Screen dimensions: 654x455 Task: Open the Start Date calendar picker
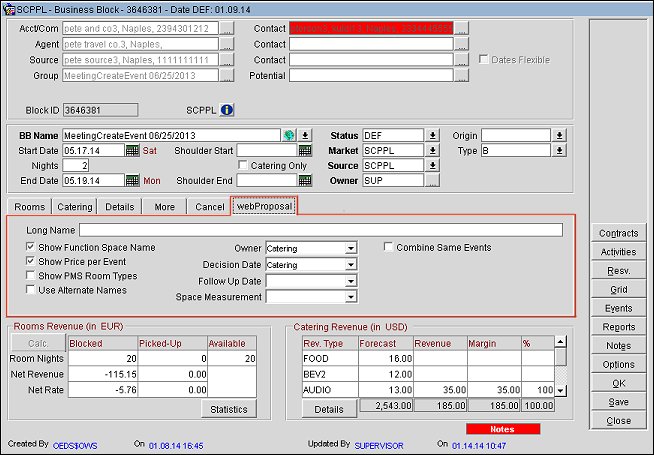[x=132, y=151]
